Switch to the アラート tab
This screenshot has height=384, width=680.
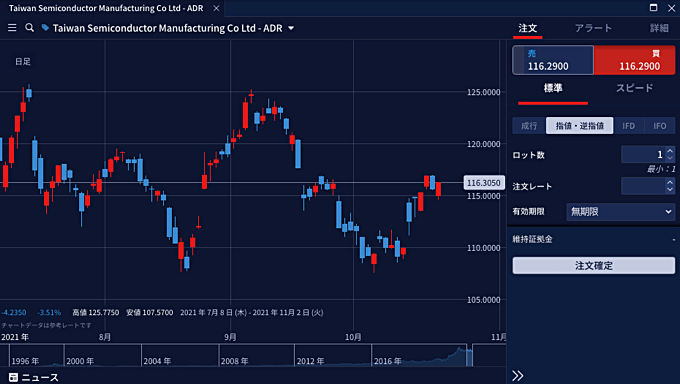593,28
